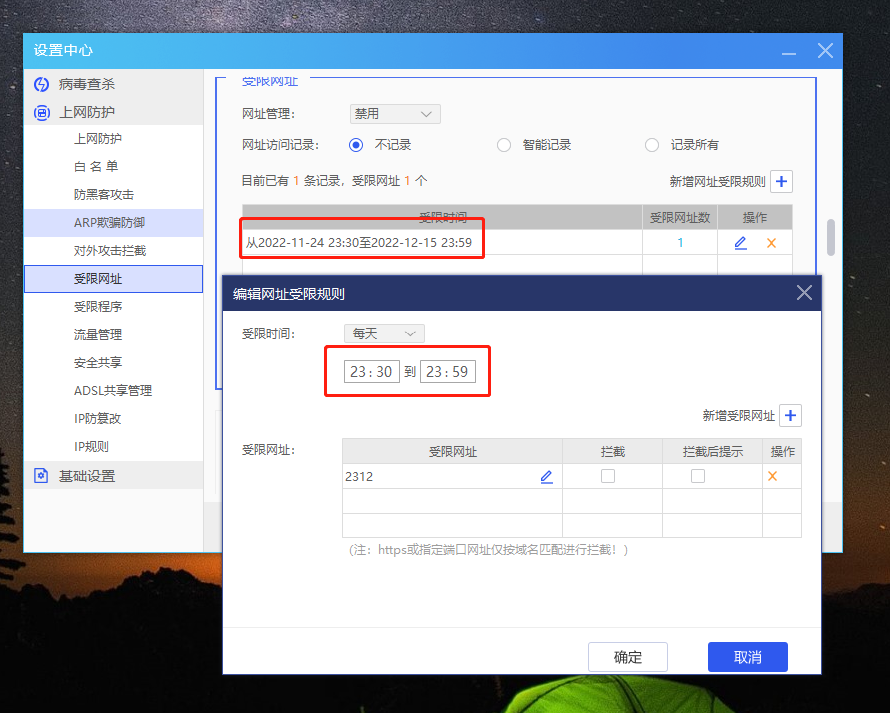Click the plus icon beside 新增受限网址
Viewport: 890px width, 713px height.
[x=790, y=416]
